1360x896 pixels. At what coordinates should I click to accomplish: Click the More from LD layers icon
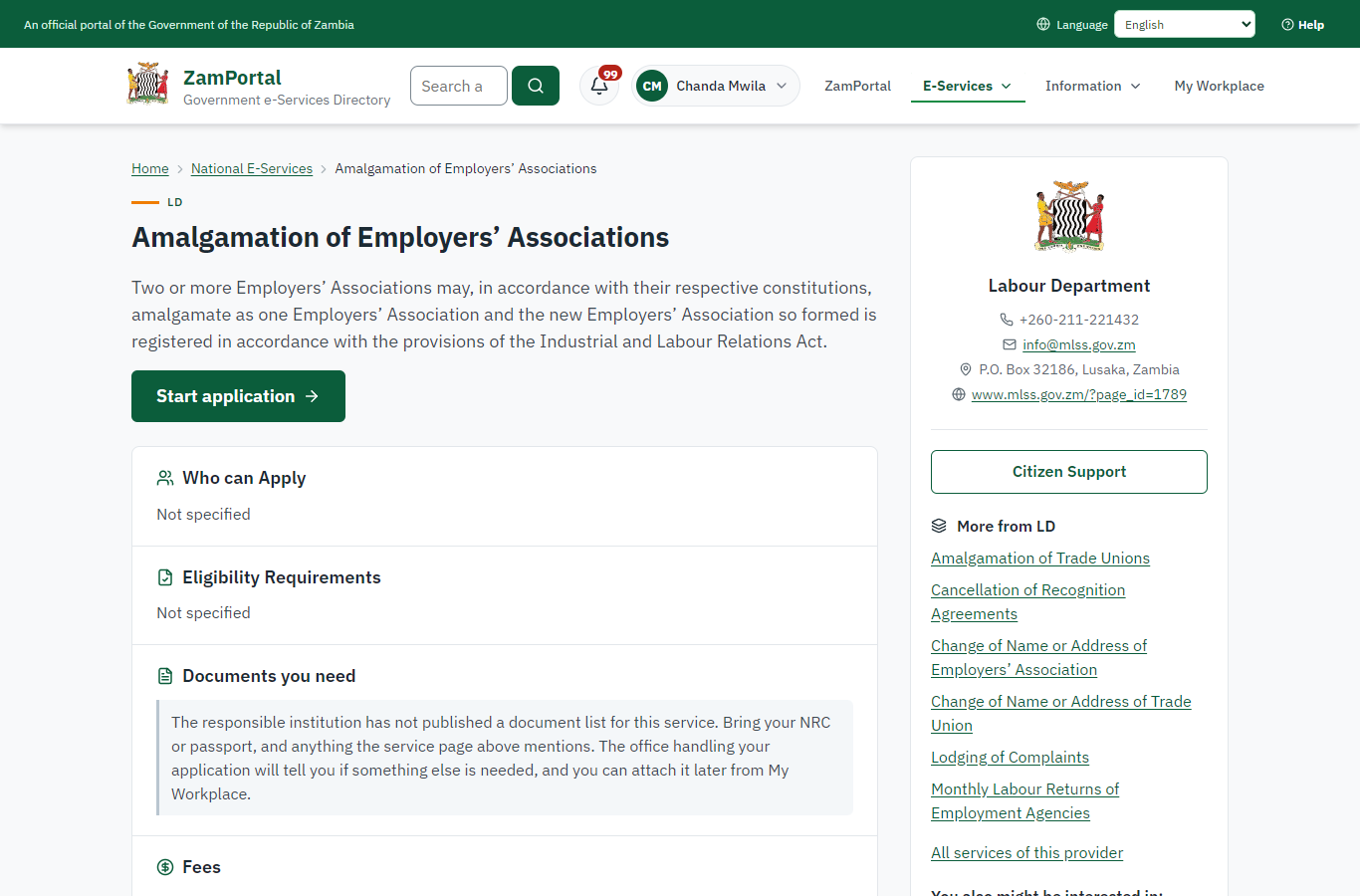[939, 526]
